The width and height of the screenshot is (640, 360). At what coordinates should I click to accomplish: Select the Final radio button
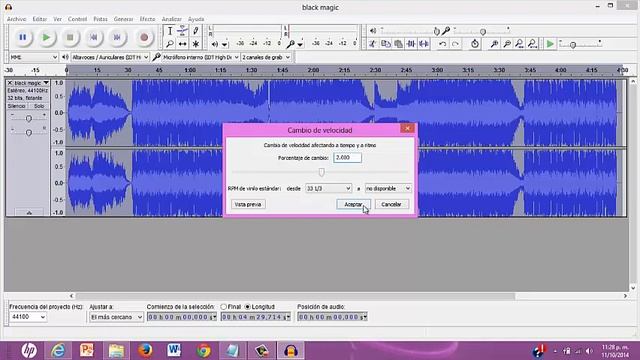224,307
